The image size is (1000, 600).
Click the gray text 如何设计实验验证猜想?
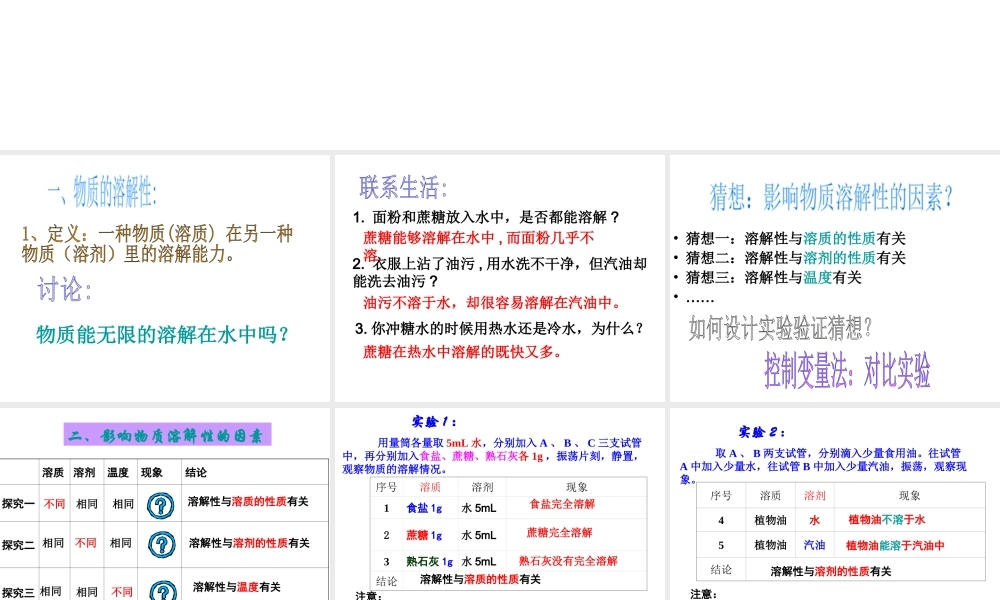[780, 328]
